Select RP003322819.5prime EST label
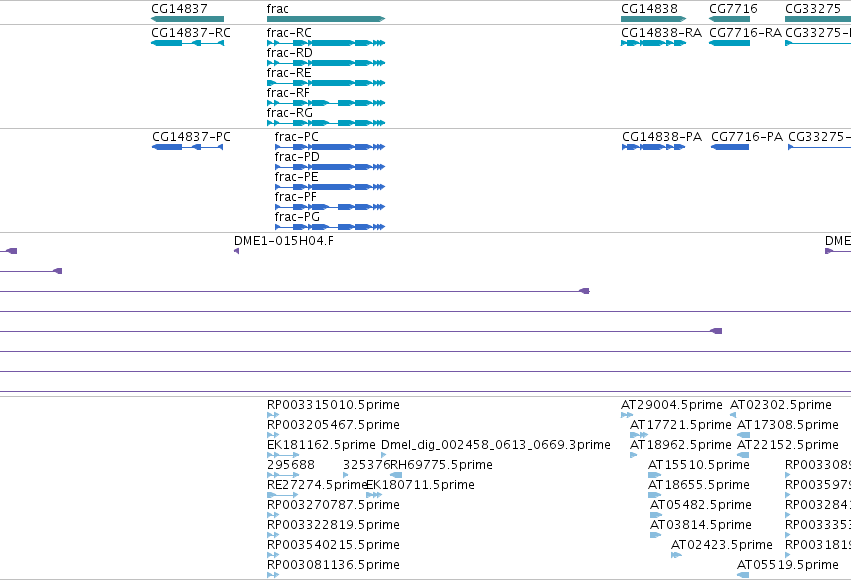Image resolution: width=851 pixels, height=580 pixels. click(333, 525)
